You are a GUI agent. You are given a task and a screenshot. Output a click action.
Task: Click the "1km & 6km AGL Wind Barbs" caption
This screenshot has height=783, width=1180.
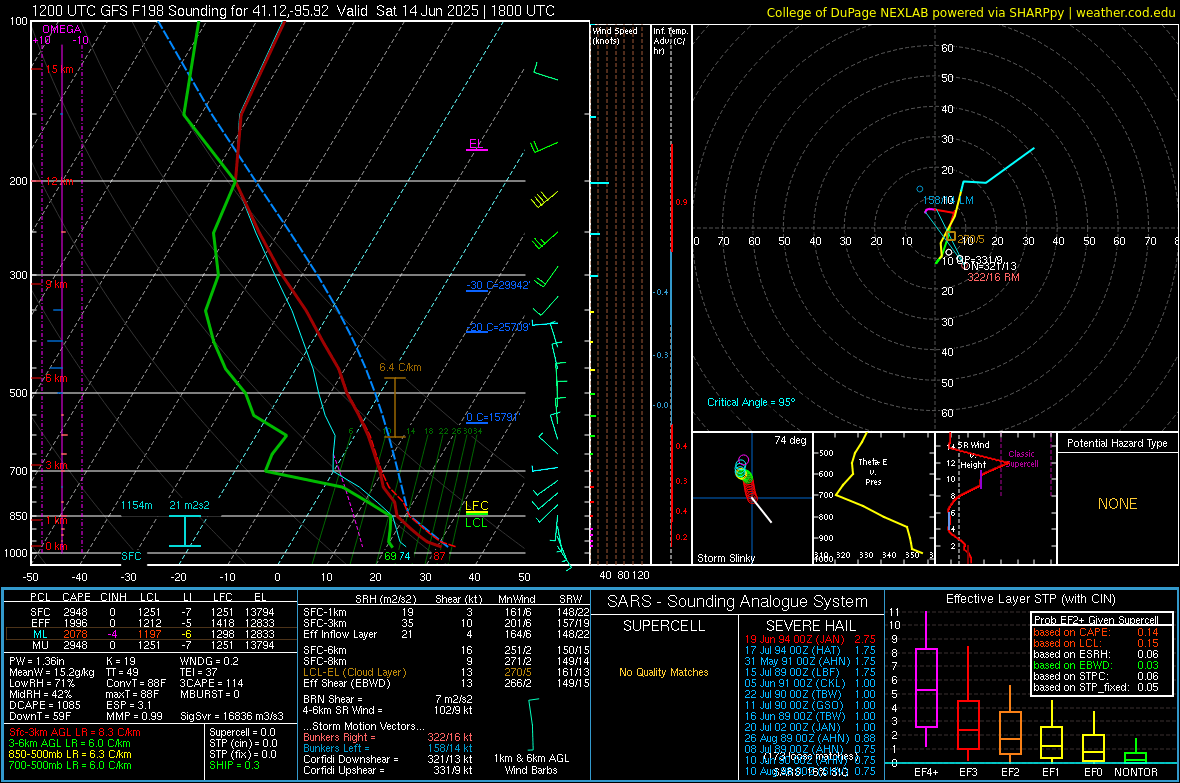(x=531, y=764)
